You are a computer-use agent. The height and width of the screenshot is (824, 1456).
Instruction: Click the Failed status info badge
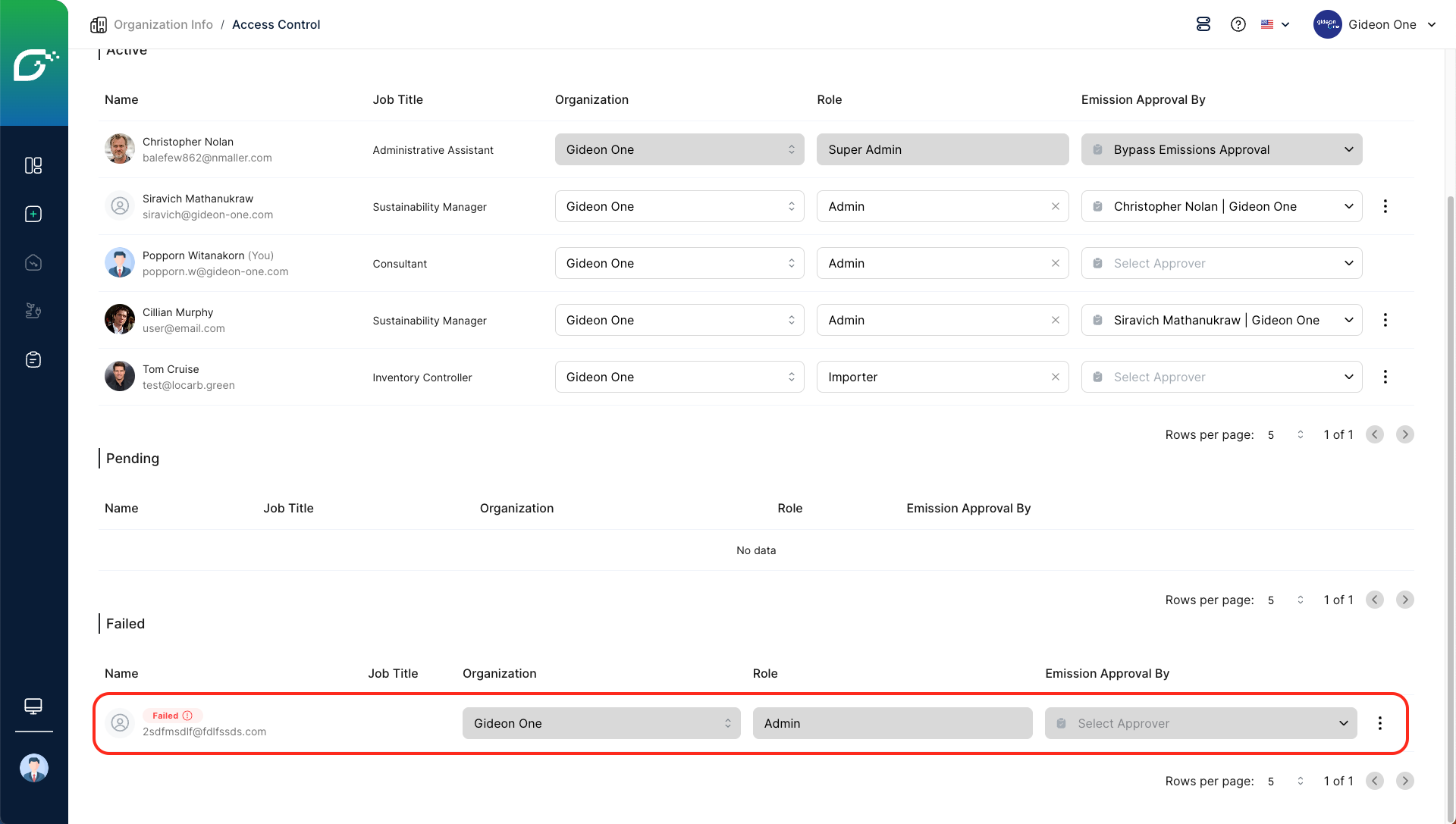[172, 716]
